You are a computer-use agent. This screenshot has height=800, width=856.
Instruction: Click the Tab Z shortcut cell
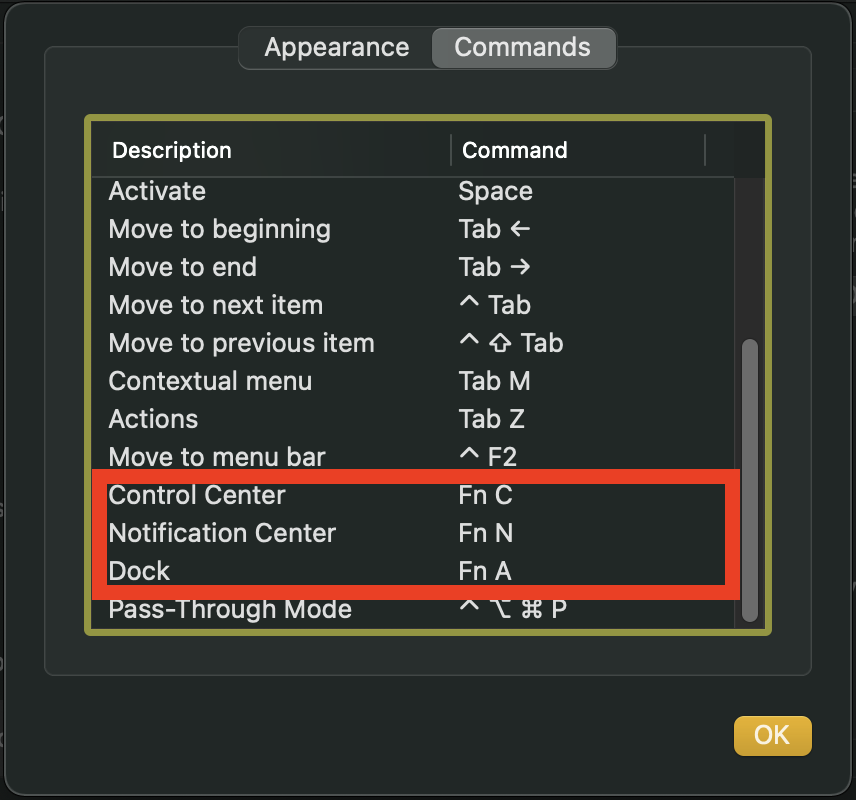(492, 419)
